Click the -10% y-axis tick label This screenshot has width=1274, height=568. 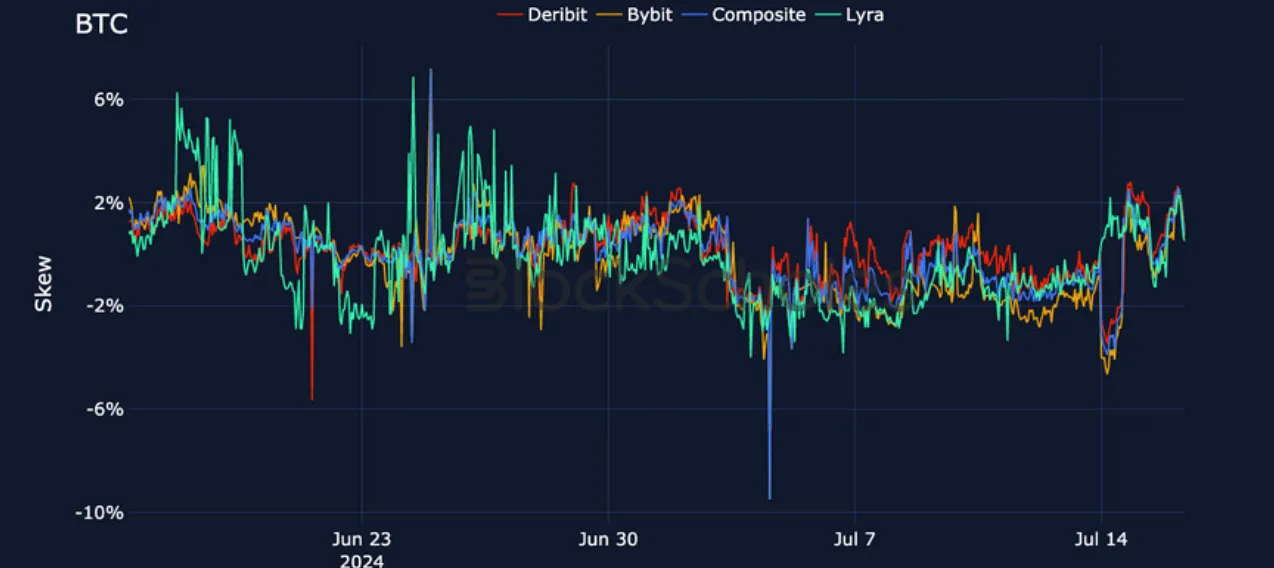[102, 512]
